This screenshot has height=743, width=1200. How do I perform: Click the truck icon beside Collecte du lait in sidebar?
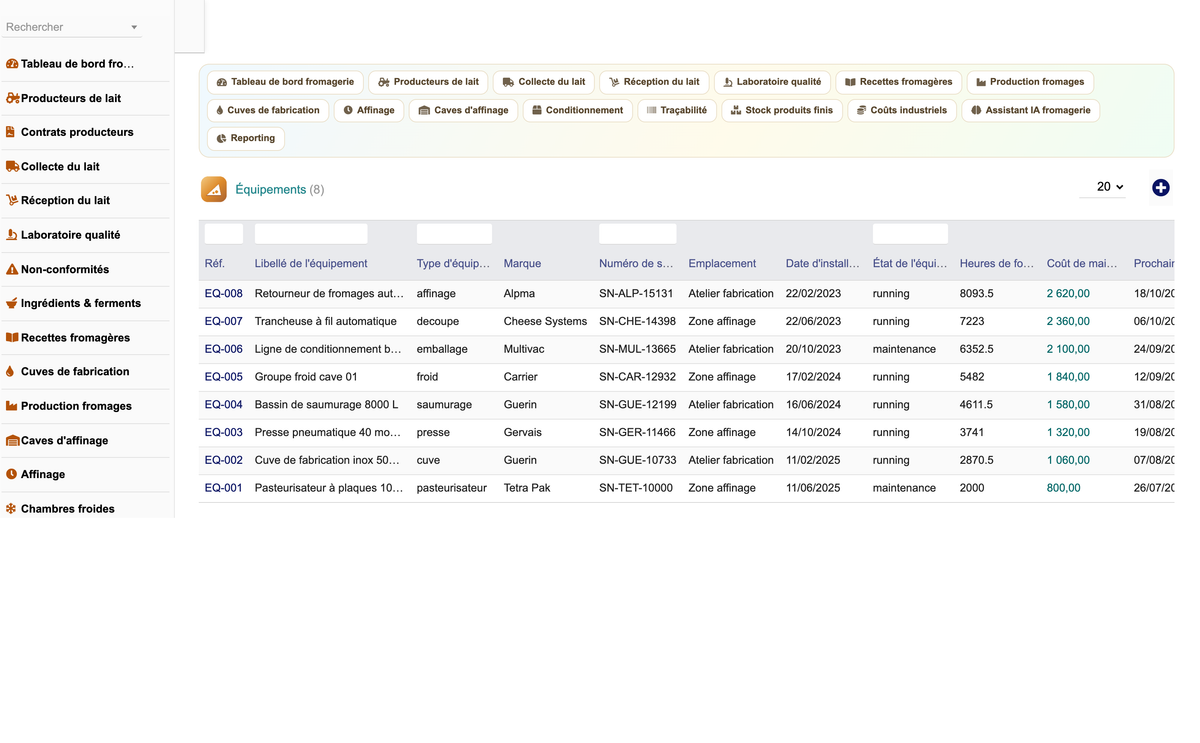[x=12, y=167]
